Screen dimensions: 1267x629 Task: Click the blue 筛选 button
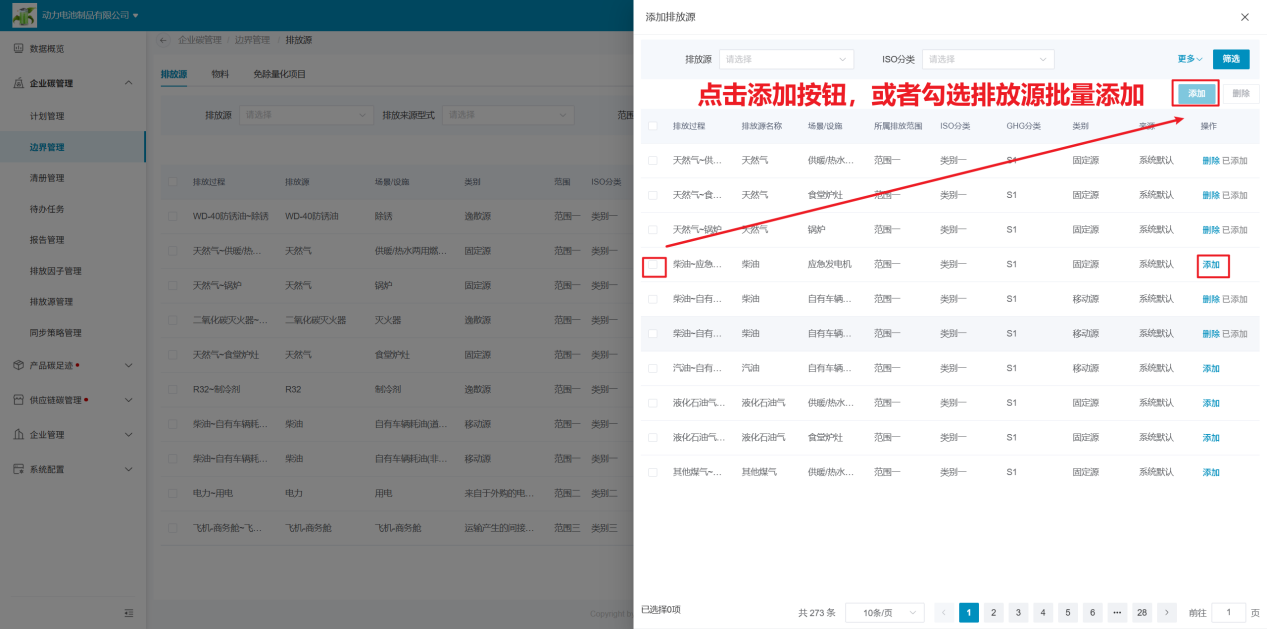(1230, 59)
